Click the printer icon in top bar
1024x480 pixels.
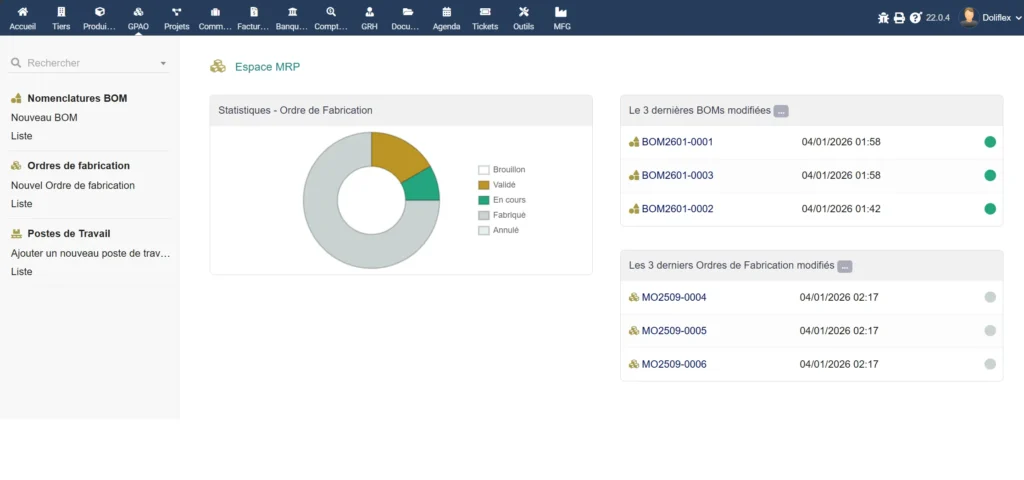click(x=899, y=18)
